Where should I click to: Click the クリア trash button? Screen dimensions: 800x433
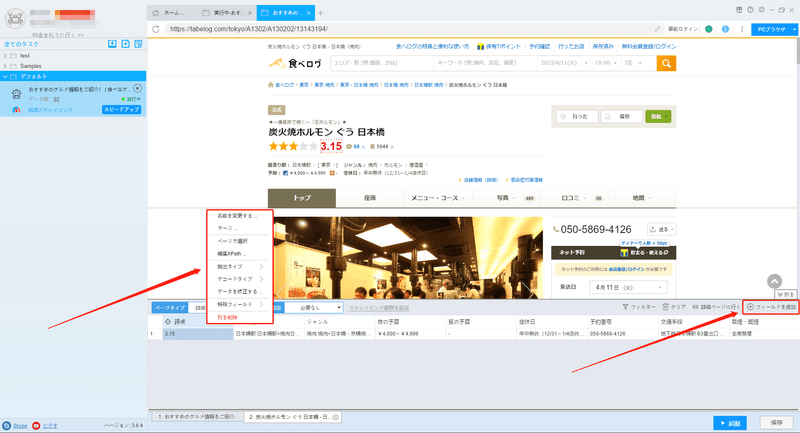pos(674,307)
